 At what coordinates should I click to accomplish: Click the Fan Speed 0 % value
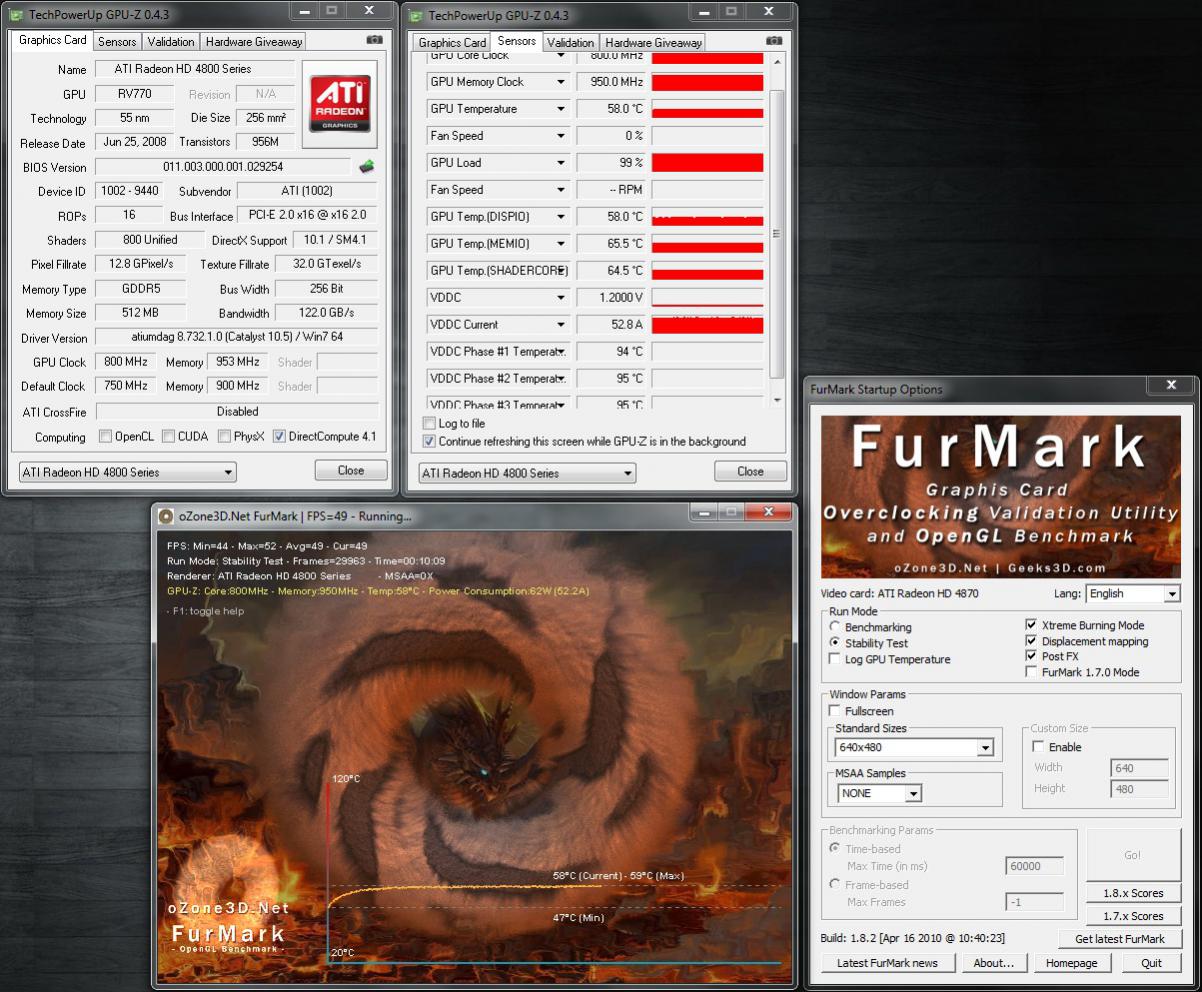pos(612,136)
